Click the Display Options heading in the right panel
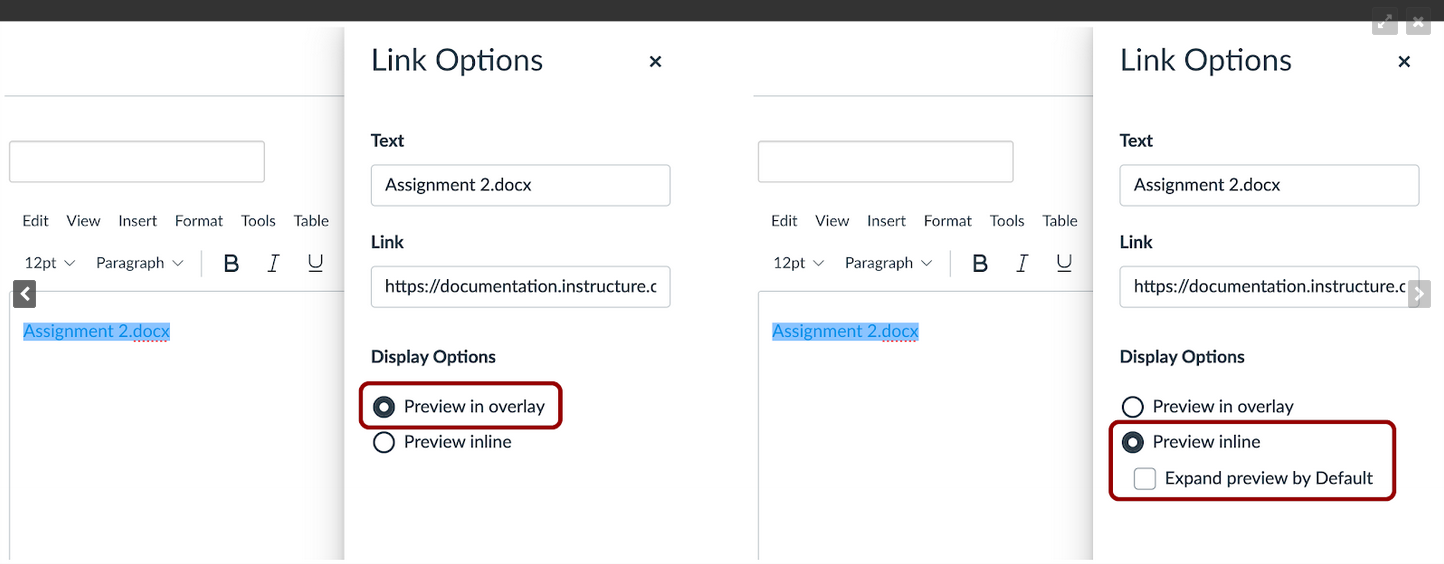 [1182, 357]
